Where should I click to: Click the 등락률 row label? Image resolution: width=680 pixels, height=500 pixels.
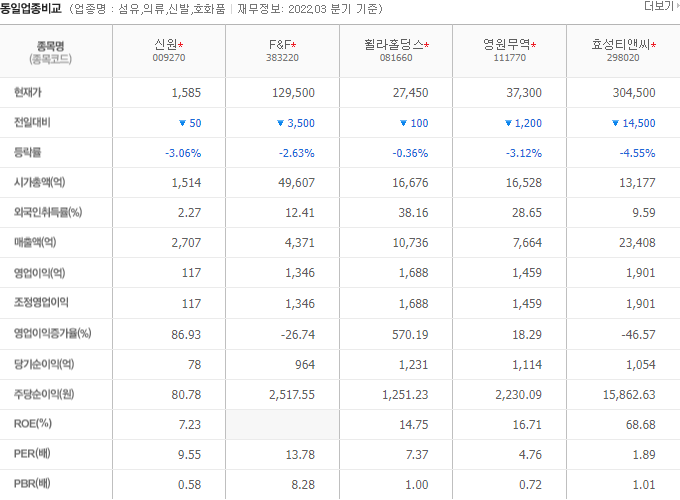click(x=27, y=153)
